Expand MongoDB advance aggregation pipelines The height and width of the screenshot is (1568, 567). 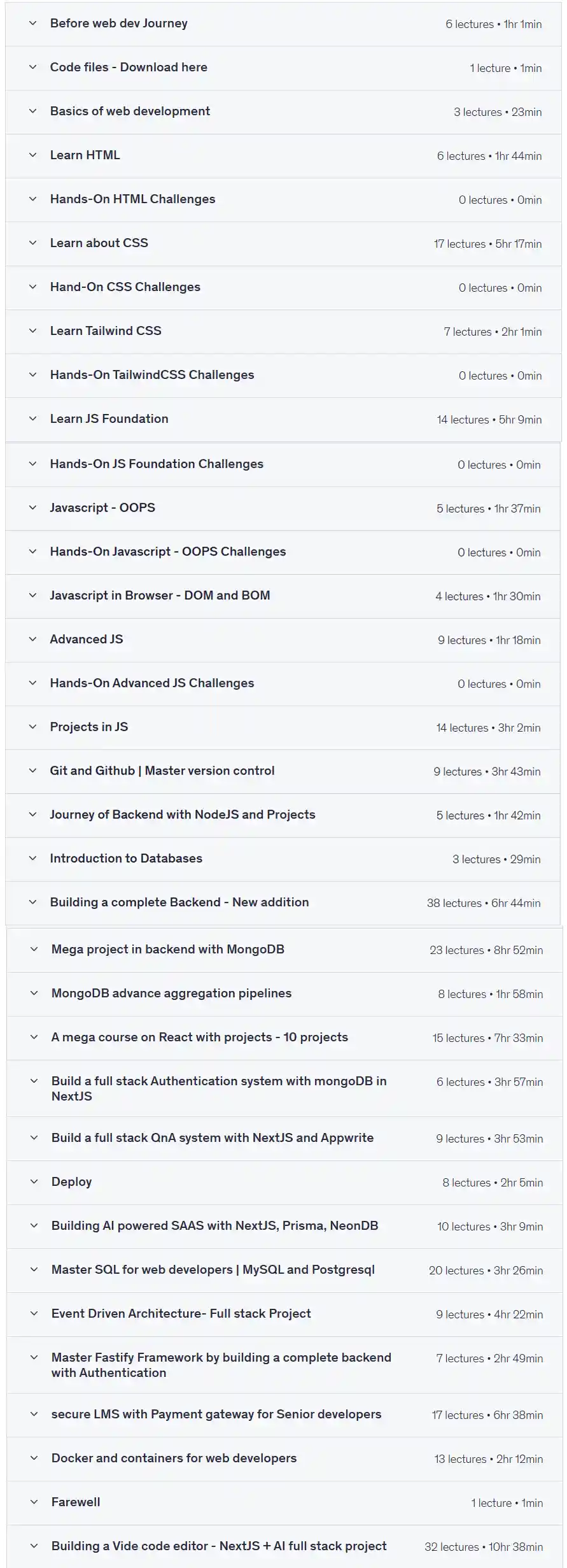click(171, 993)
